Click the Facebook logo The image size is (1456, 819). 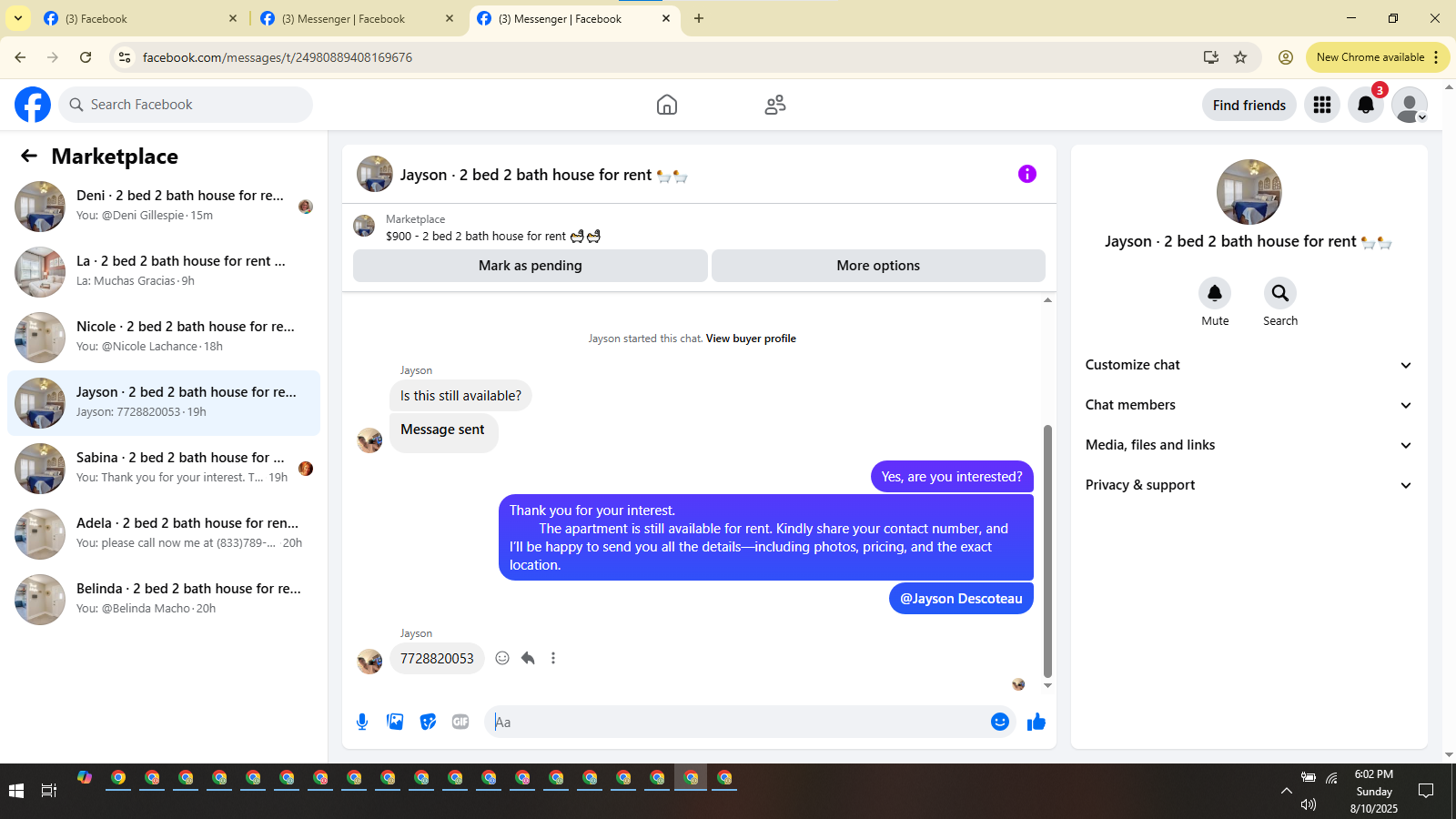tap(33, 105)
